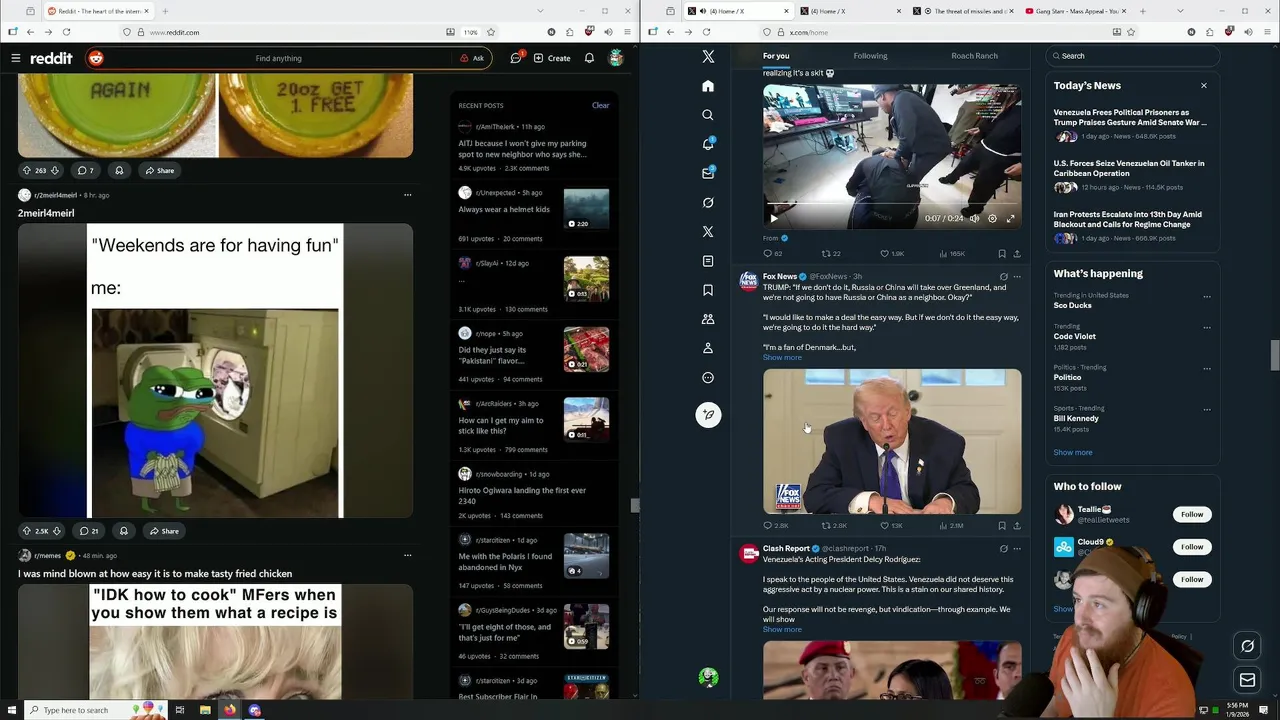Image resolution: width=1280 pixels, height=720 pixels.
Task: Open Reddit hamburger menu
Action: [15, 58]
